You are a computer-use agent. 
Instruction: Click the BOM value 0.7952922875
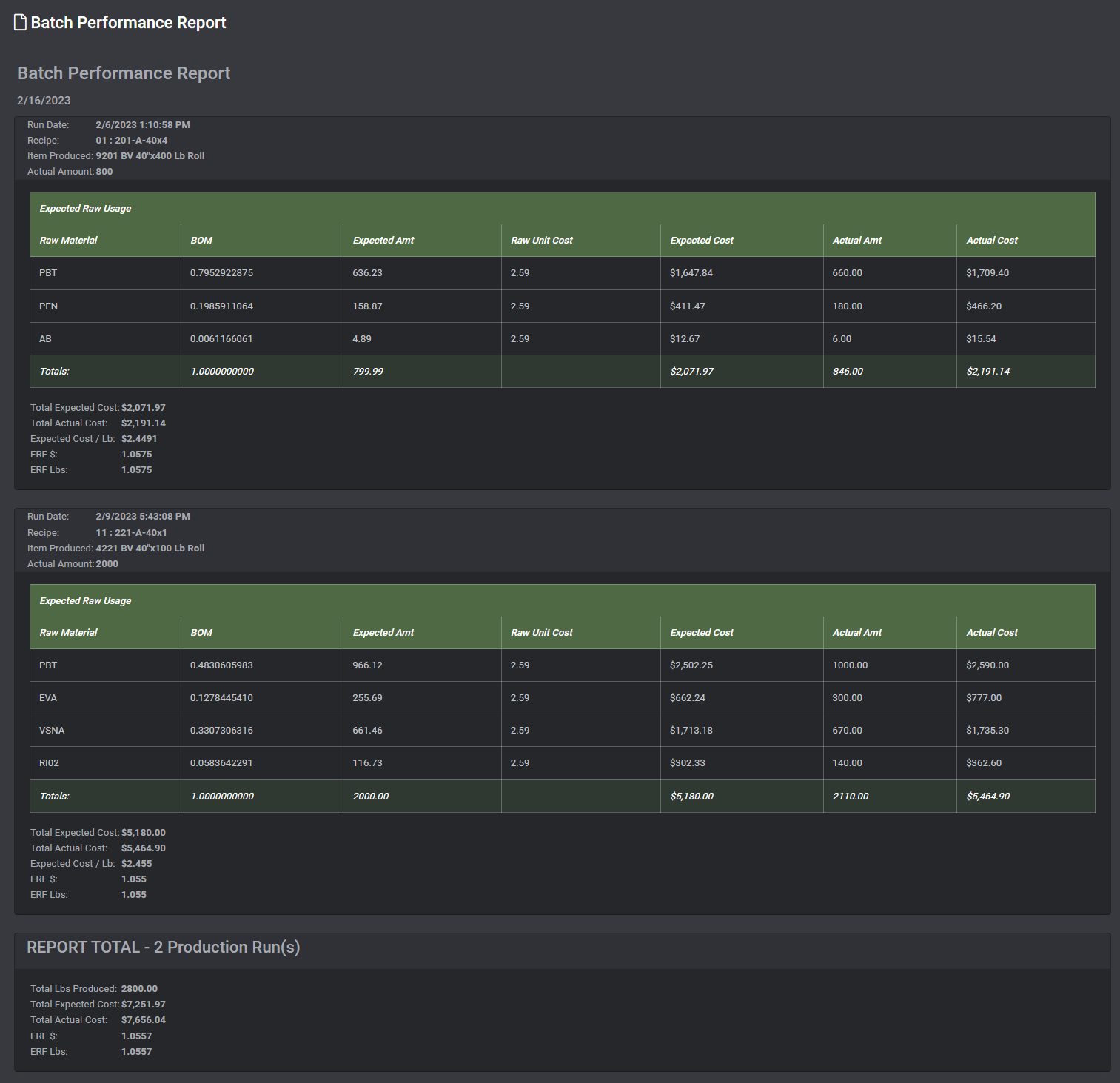(x=221, y=273)
